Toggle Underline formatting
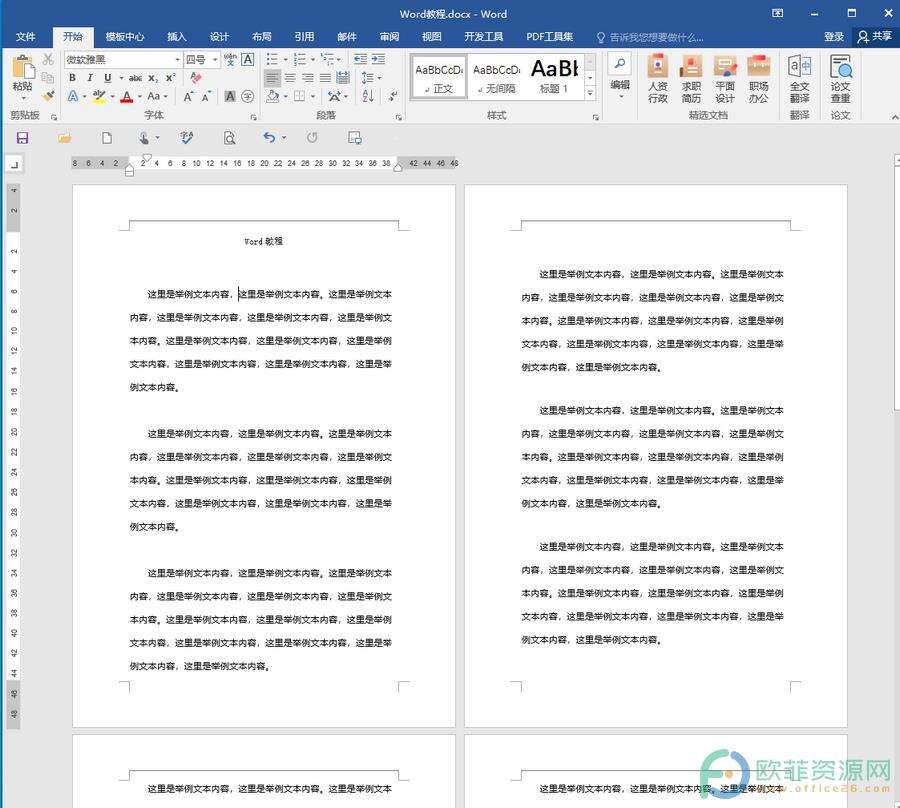 (x=107, y=77)
